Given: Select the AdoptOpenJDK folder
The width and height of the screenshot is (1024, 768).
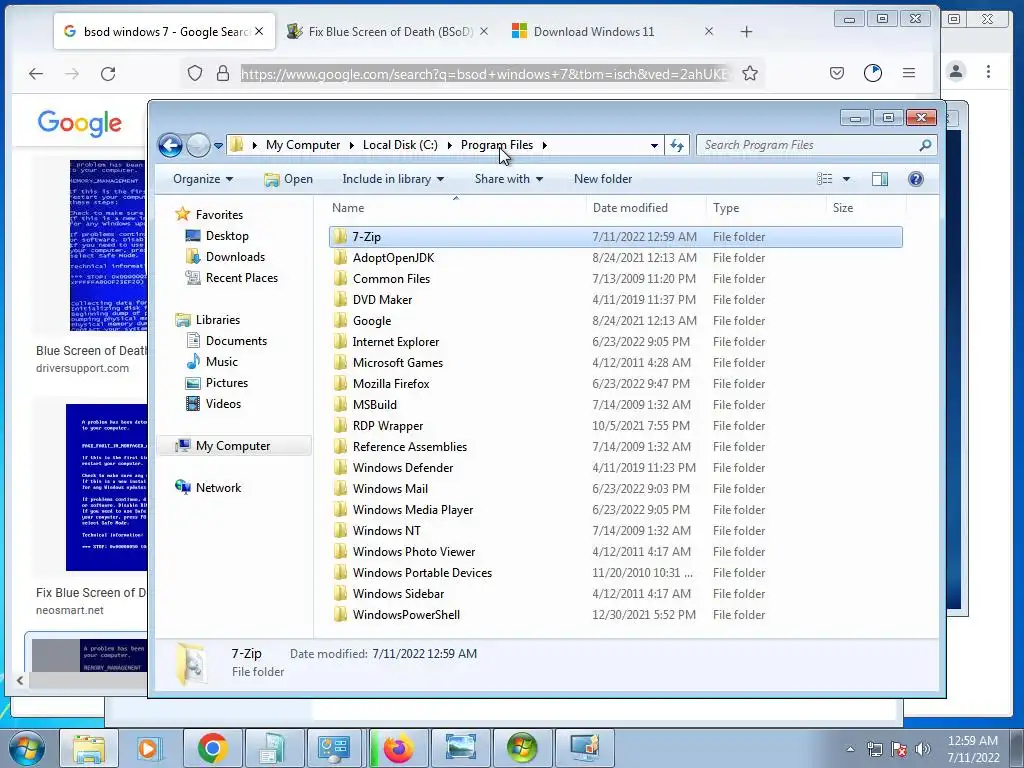Looking at the screenshot, I should pos(393,258).
